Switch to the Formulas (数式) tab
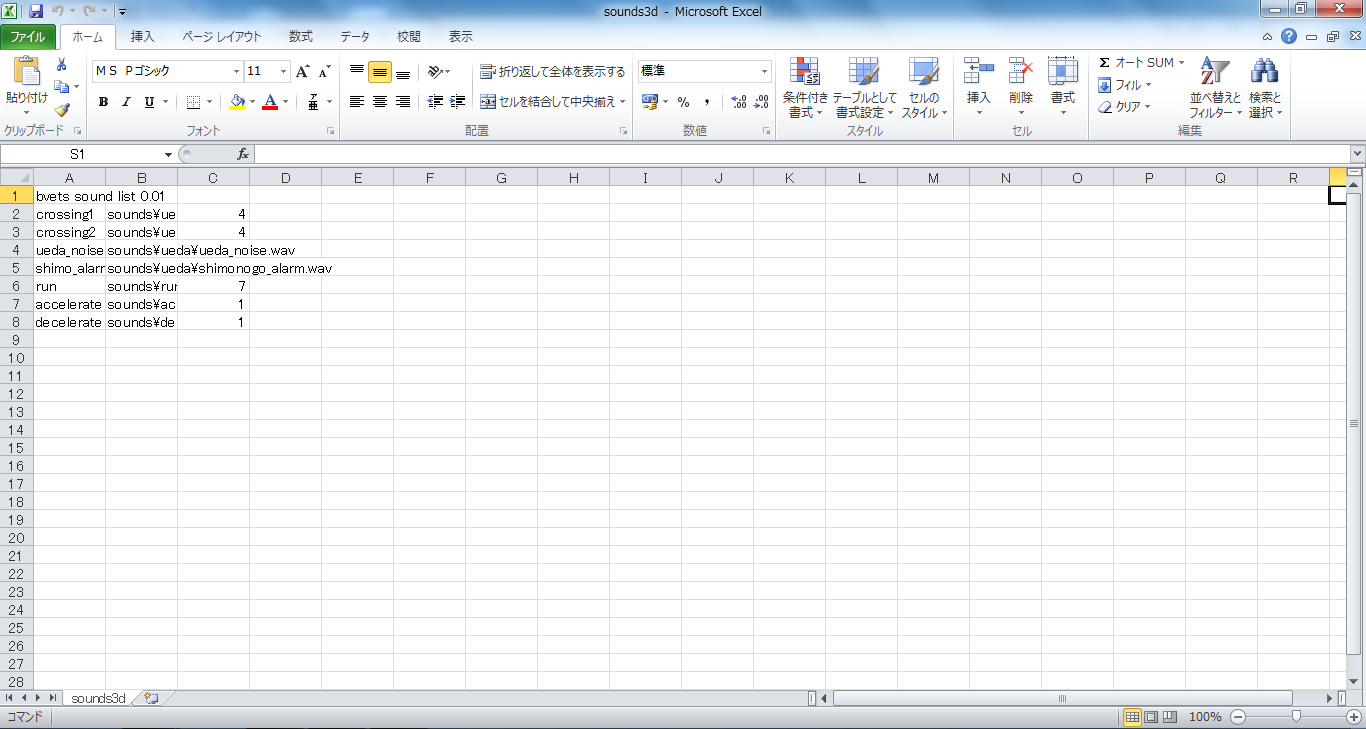The width and height of the screenshot is (1366, 729). (x=301, y=37)
